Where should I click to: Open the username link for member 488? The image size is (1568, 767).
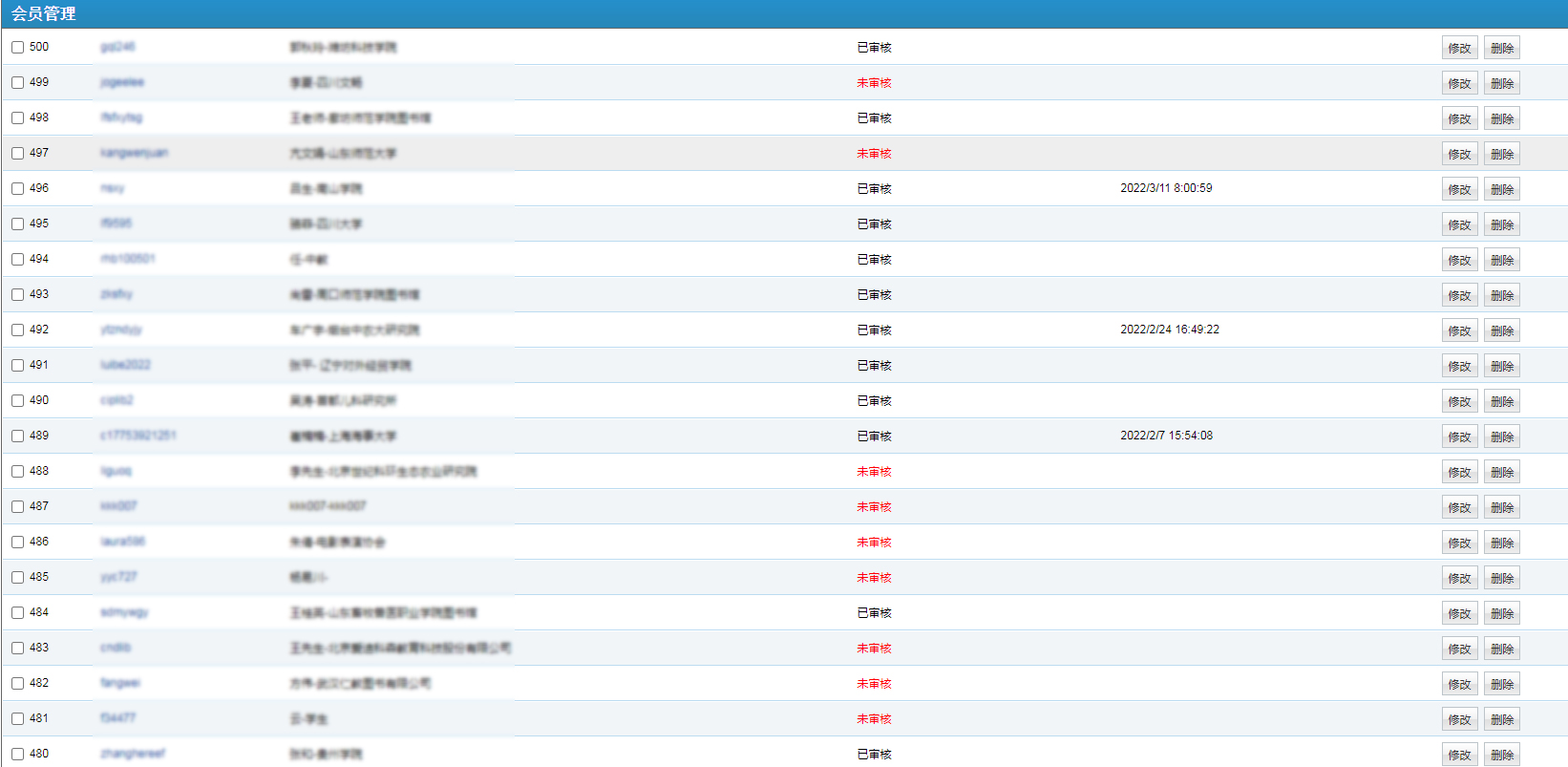(x=116, y=471)
